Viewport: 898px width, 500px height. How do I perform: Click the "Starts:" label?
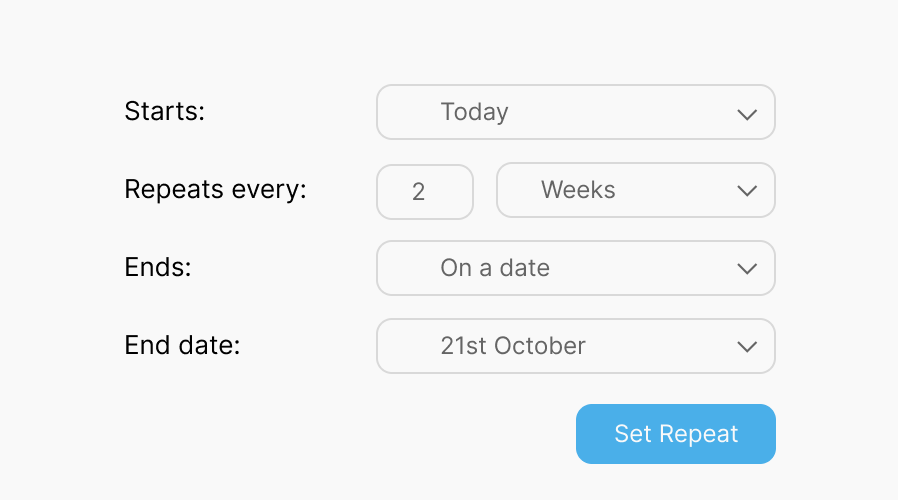pos(164,111)
